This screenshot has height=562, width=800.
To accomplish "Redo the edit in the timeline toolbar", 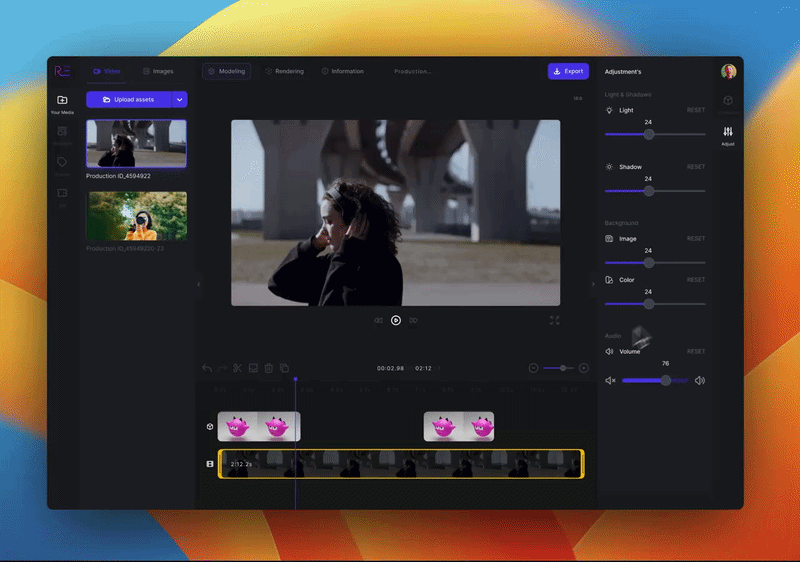I will tap(222, 368).
